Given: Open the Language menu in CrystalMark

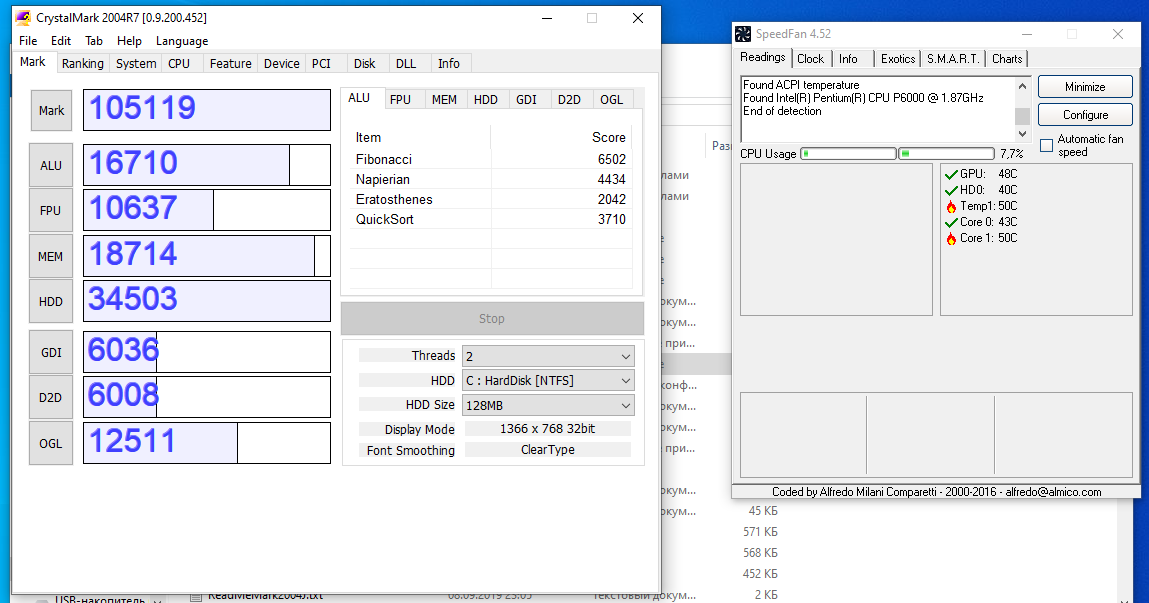Looking at the screenshot, I should coord(182,41).
